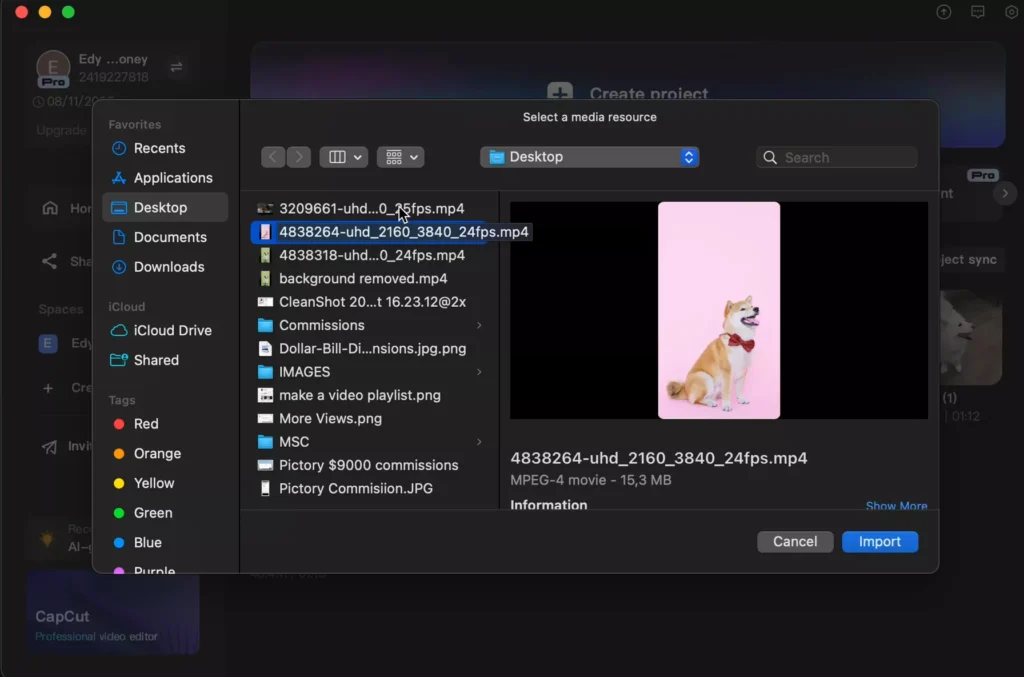Select file 4838318-uhd...0_24fps.mp4
Screen dimensions: 1024x677
pos(372,255)
